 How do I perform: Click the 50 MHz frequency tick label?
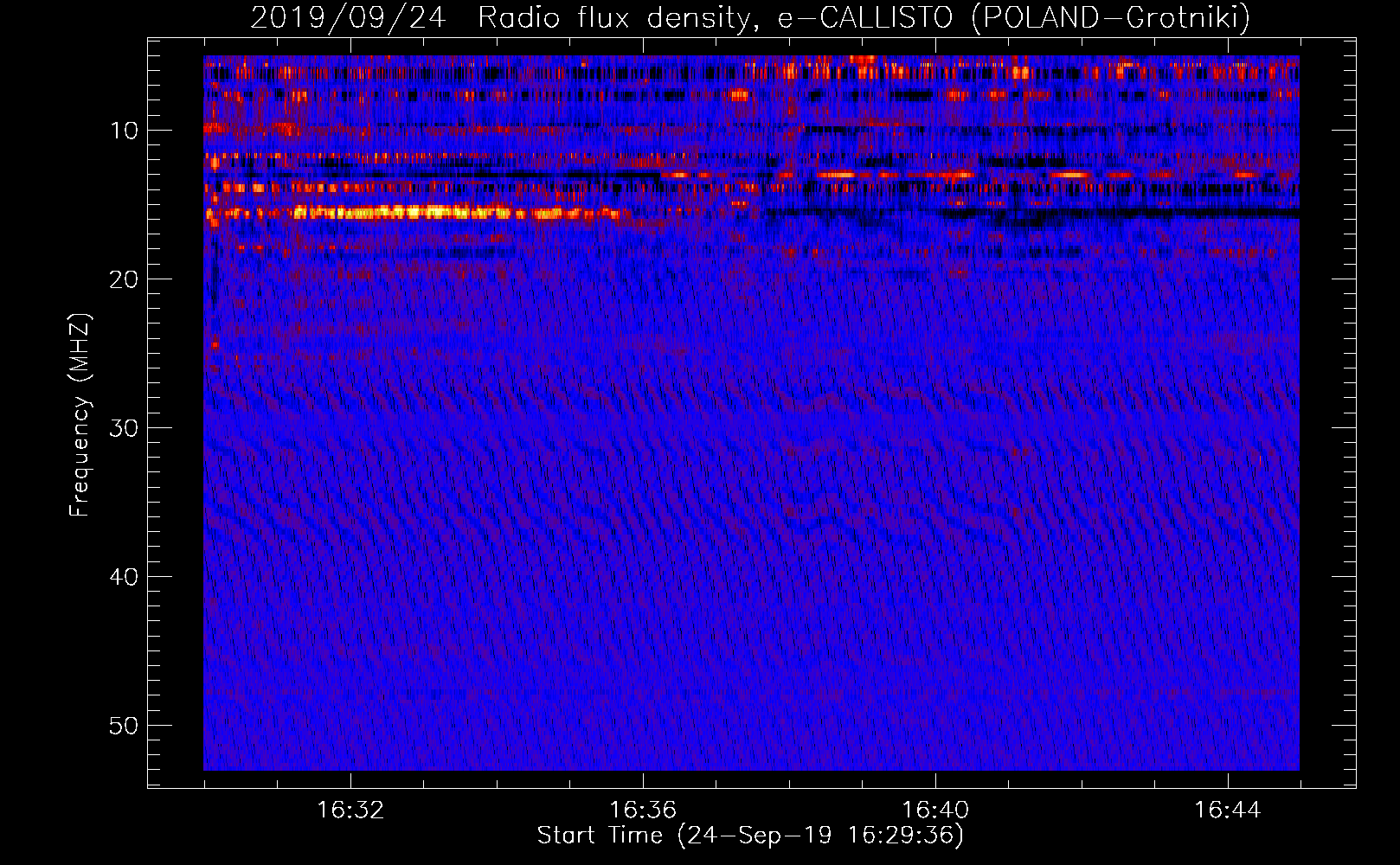tap(125, 726)
